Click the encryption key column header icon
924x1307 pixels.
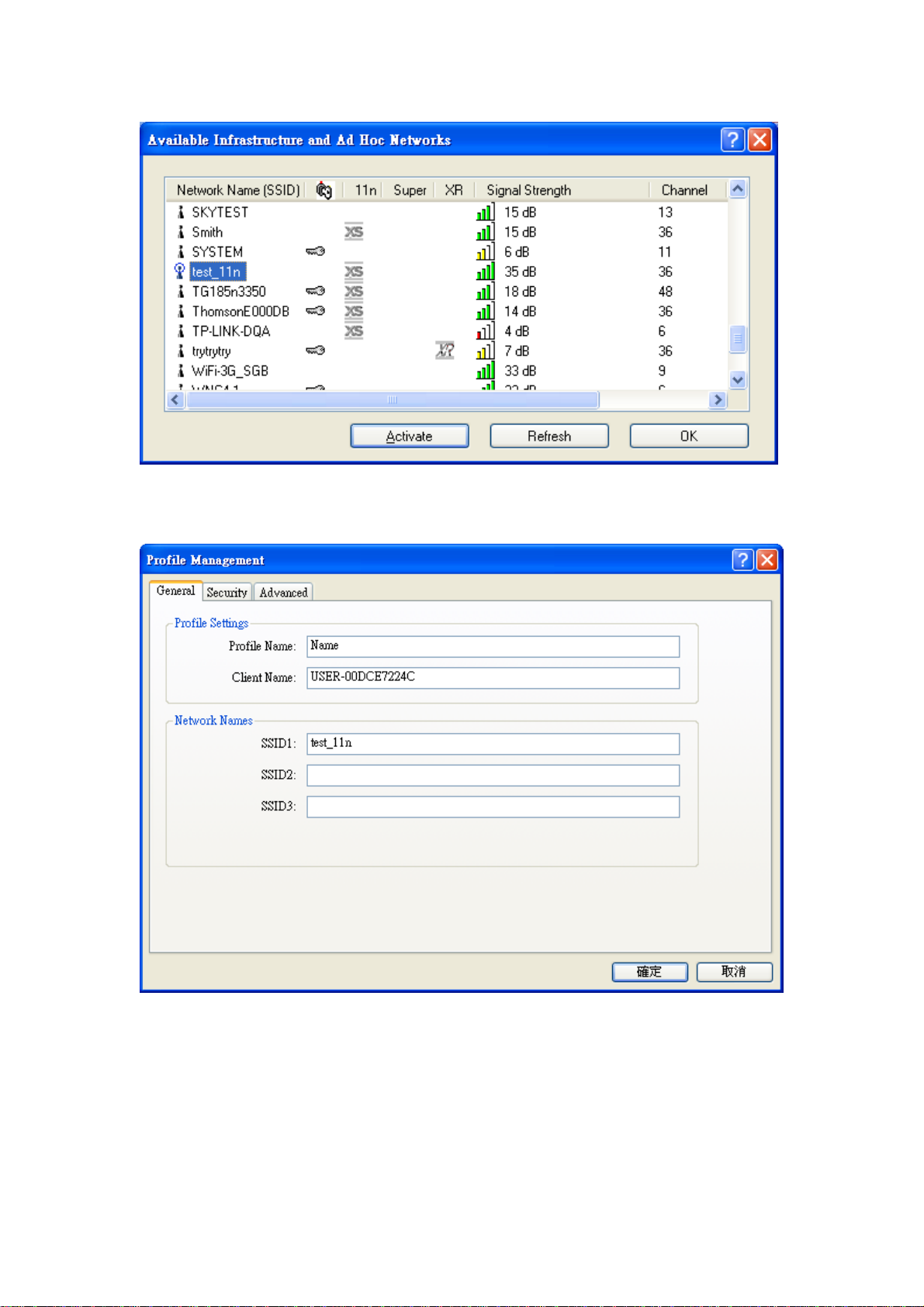point(324,190)
